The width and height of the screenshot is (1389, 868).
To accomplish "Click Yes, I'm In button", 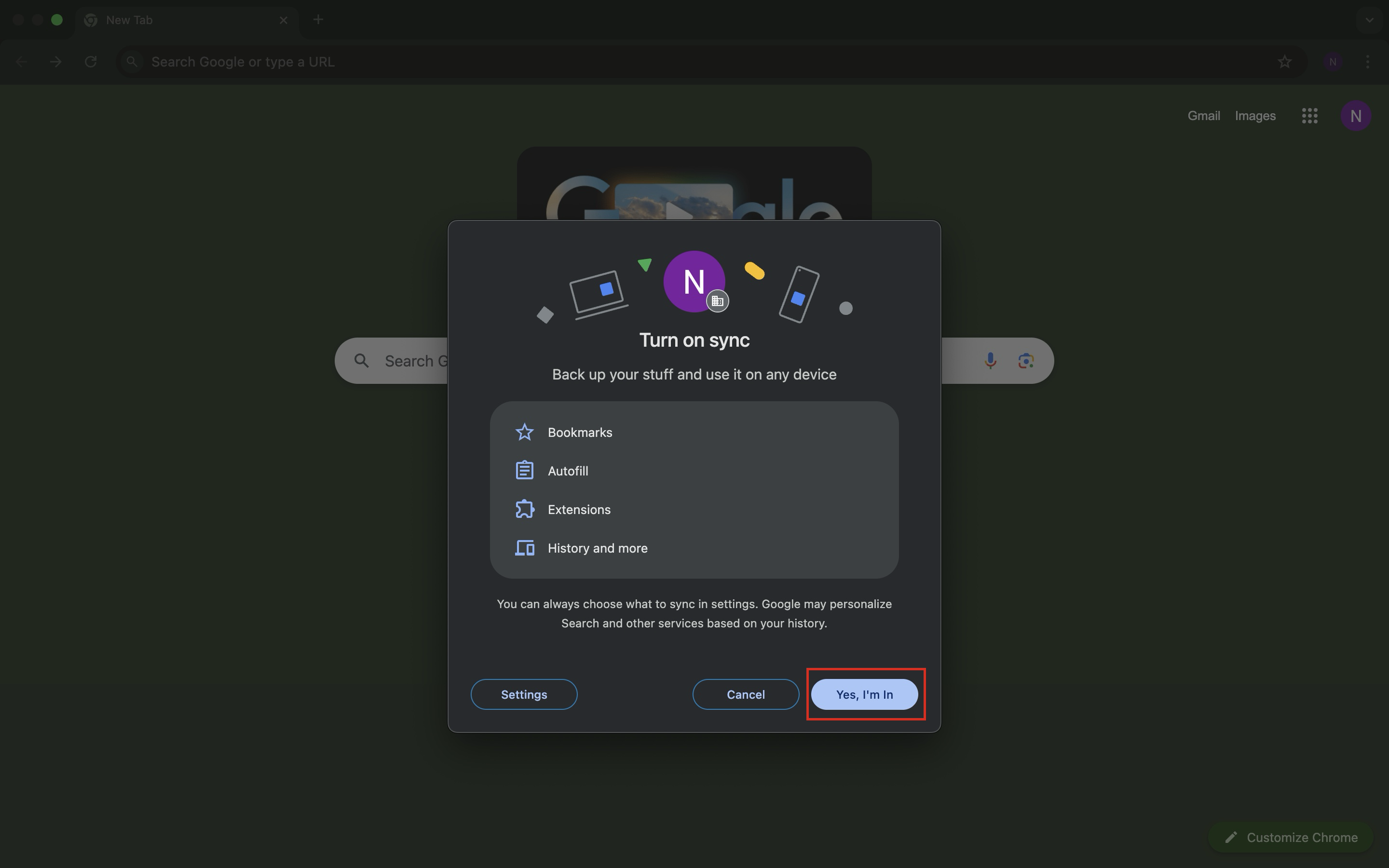I will (x=864, y=694).
